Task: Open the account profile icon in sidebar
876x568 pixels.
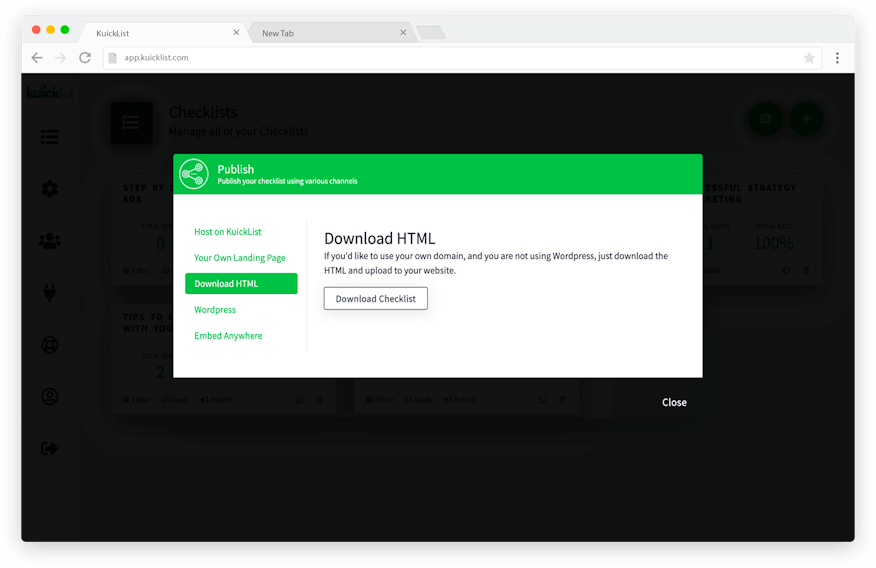Action: coord(49,397)
